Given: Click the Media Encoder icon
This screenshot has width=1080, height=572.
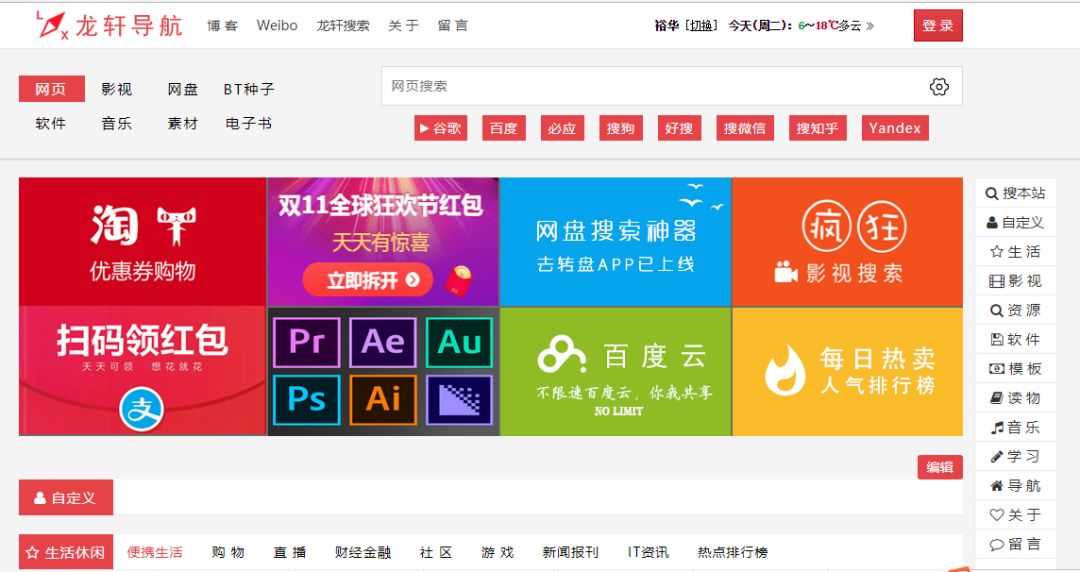Looking at the screenshot, I should coord(459,399).
